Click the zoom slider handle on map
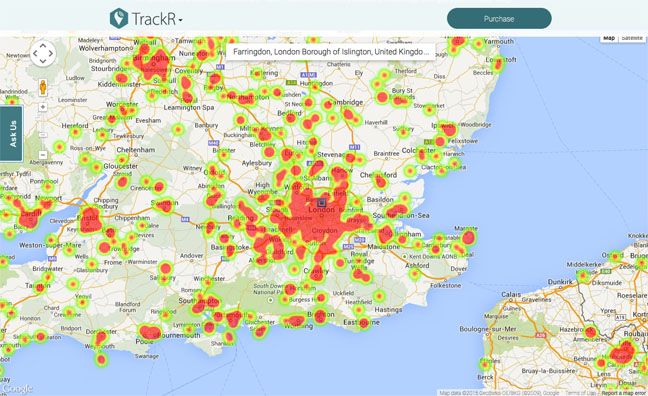Image resolution: width=648 pixels, height=396 pixels. point(43,135)
